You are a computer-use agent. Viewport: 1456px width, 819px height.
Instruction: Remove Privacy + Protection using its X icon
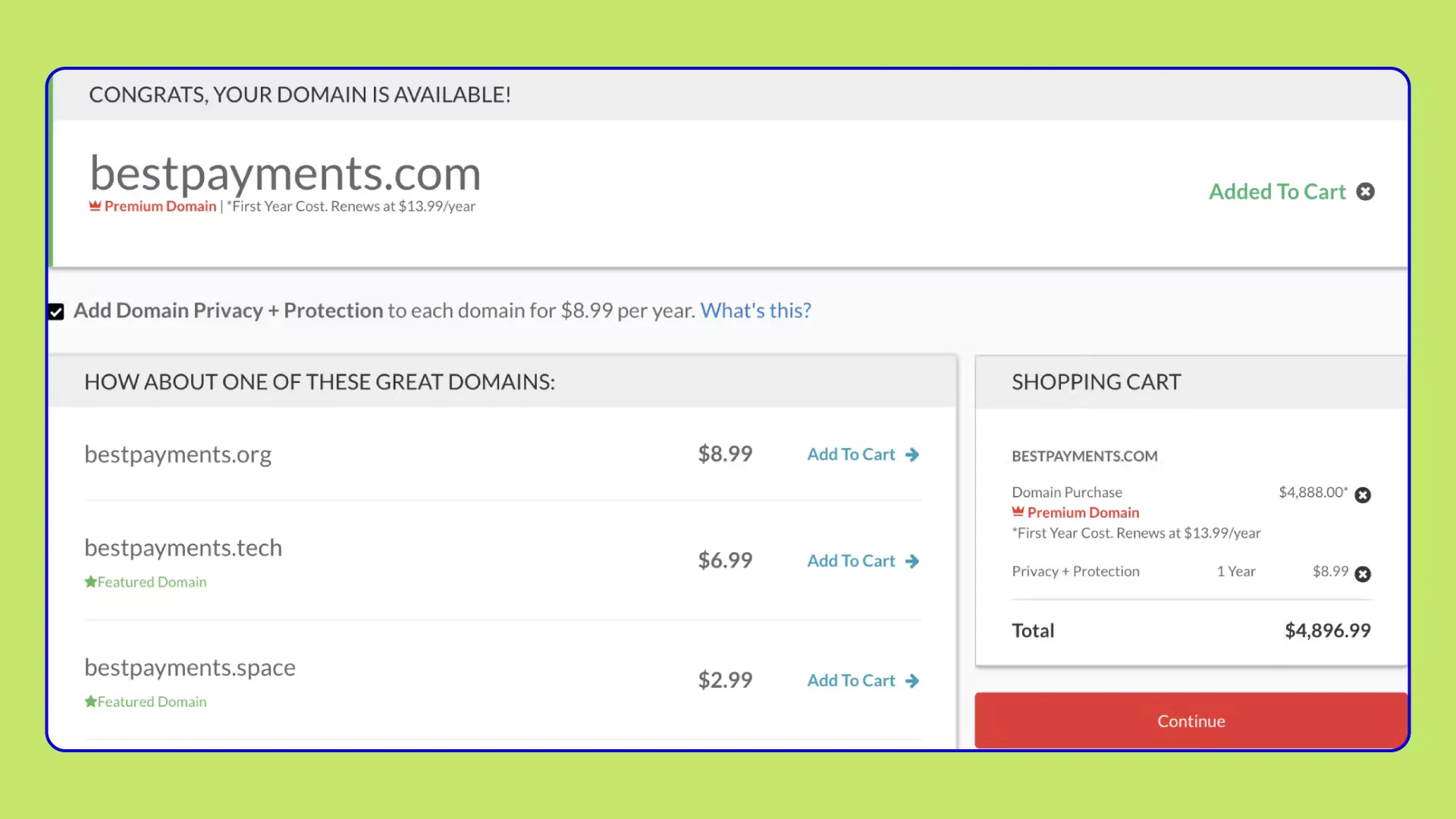click(x=1363, y=574)
